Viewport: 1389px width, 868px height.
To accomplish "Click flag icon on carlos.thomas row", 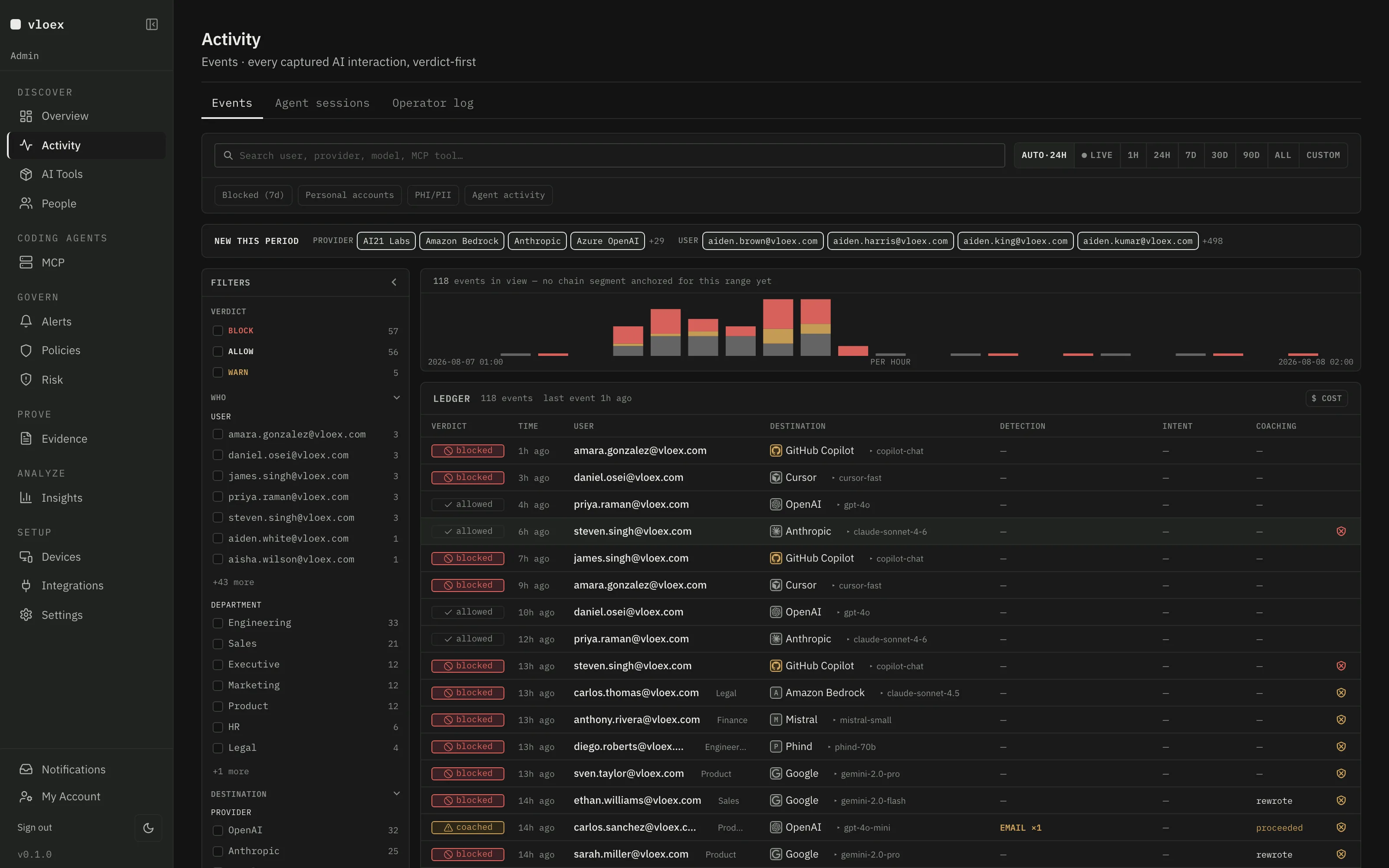I will pos(1341,693).
